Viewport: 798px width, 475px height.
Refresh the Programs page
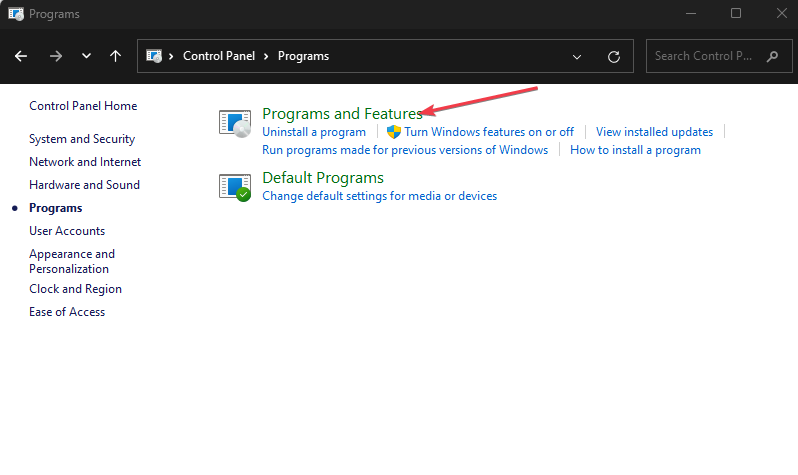[614, 57]
